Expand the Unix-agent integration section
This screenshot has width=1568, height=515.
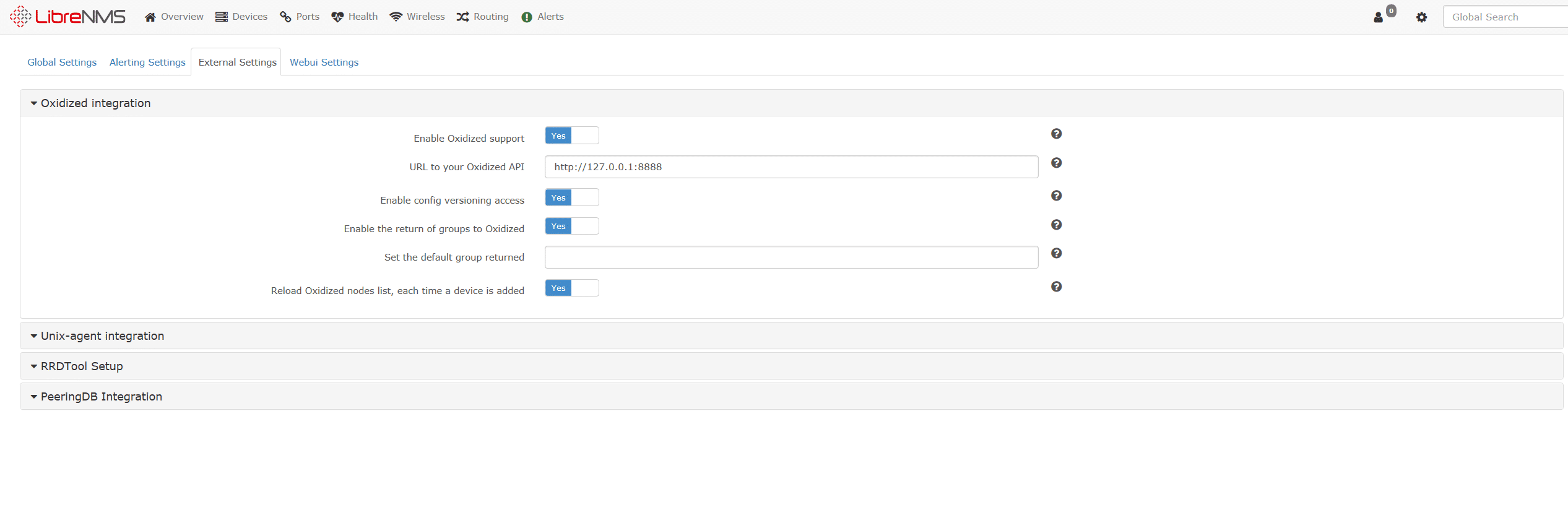click(x=791, y=336)
